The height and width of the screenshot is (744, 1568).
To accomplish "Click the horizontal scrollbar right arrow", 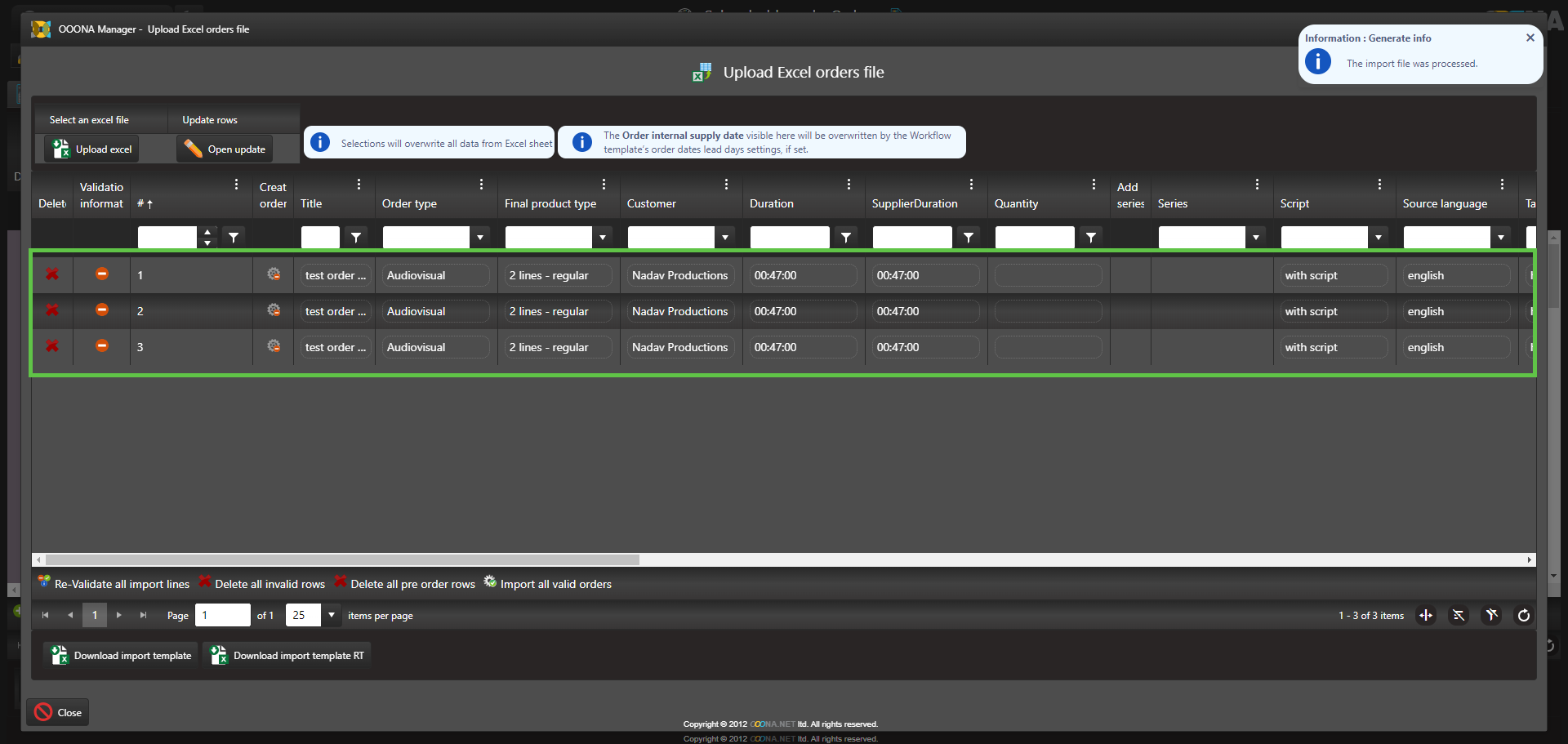I will [x=1529, y=560].
